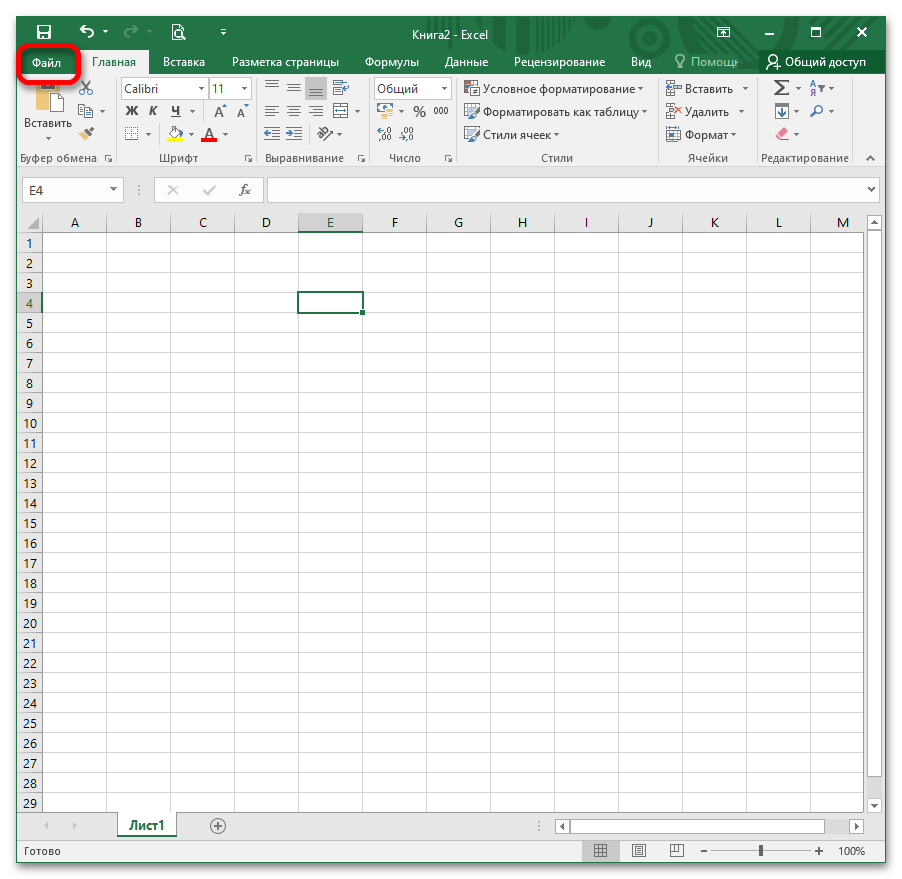The height and width of the screenshot is (879, 902).
Task: Click the zoom slider handle
Action: pos(760,851)
